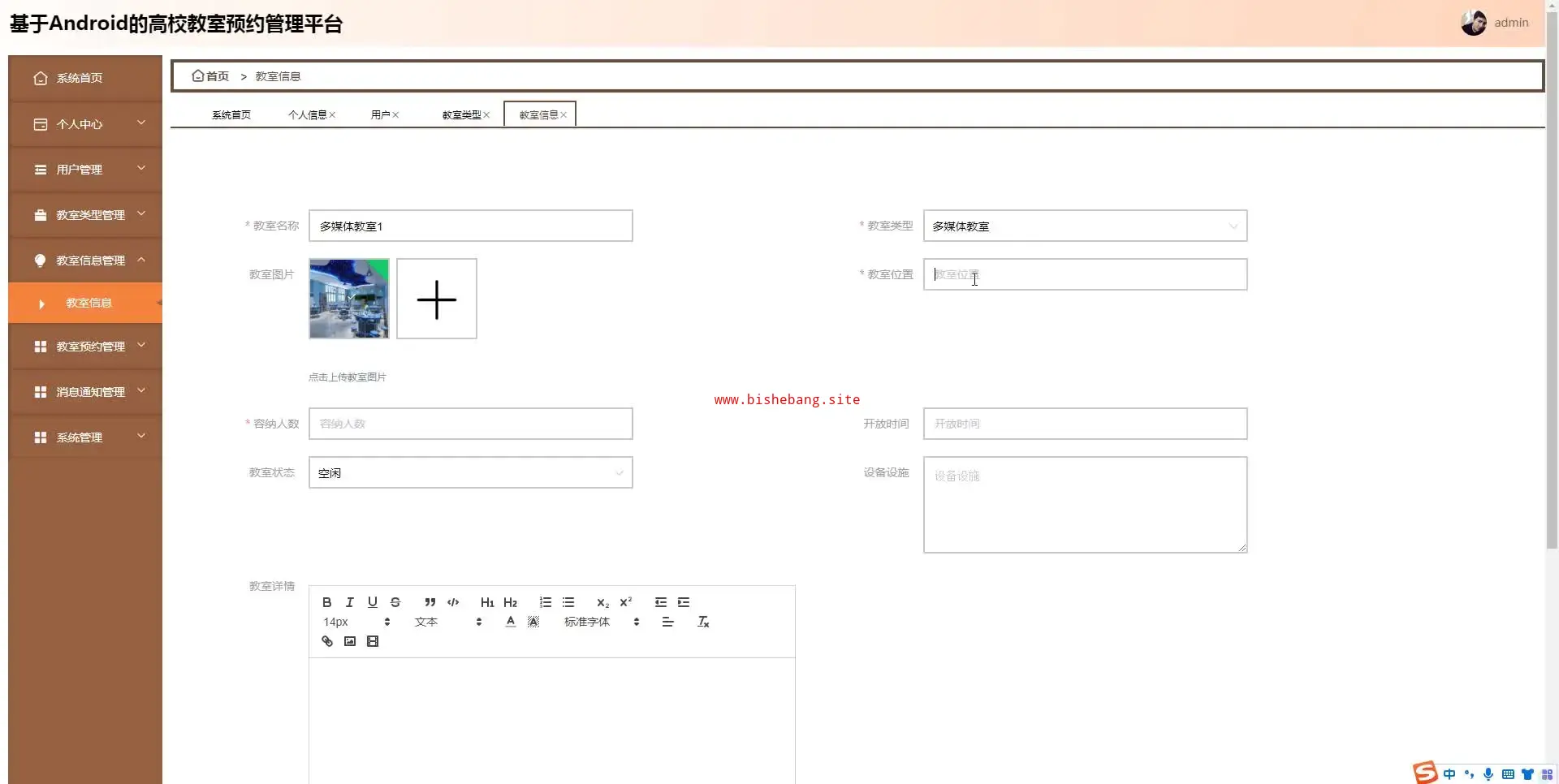Viewport: 1559px width, 784px height.
Task: Insert a video into the editor
Action: tap(373, 641)
